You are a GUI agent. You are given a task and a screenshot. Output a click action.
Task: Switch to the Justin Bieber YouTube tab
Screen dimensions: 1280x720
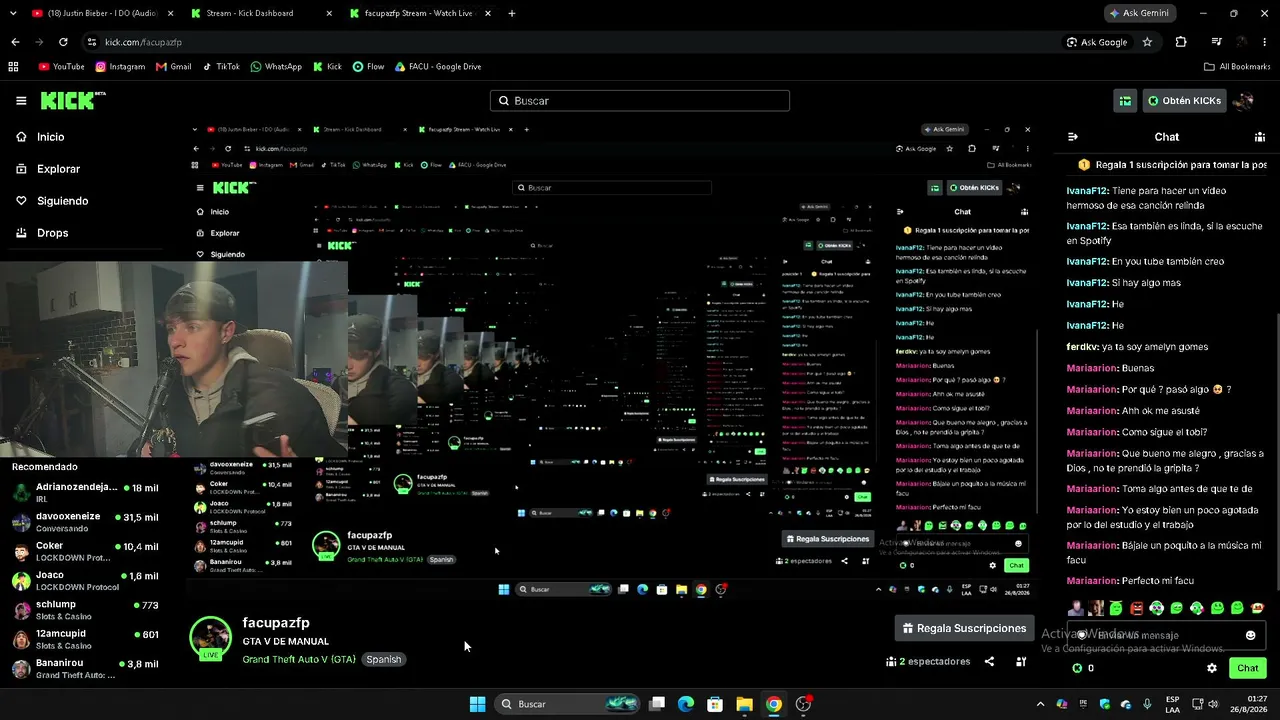[102, 13]
